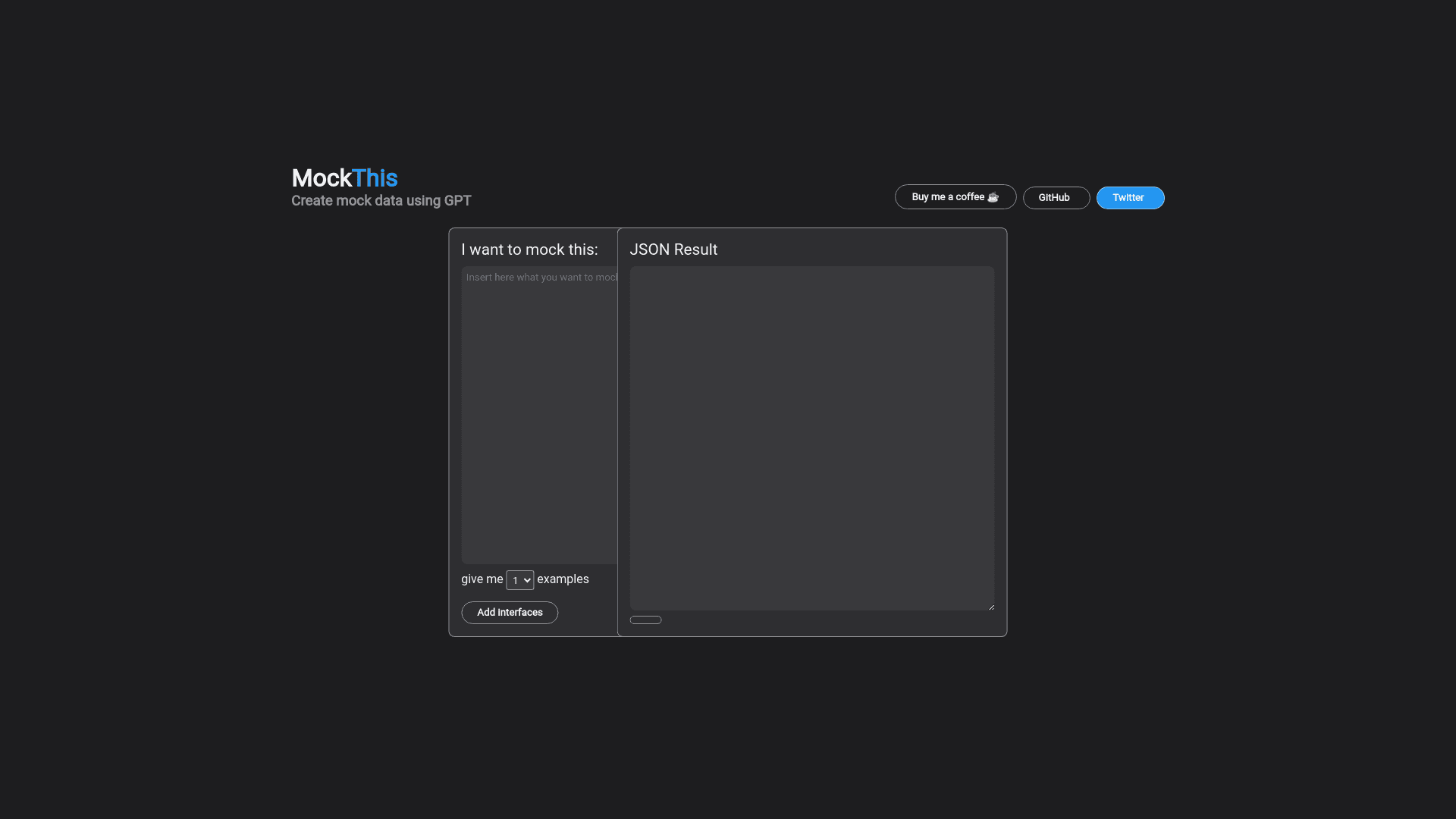This screenshot has height=819, width=1456.
Task: Click the 'Create mock data using GPT' tagline
Action: tap(381, 201)
